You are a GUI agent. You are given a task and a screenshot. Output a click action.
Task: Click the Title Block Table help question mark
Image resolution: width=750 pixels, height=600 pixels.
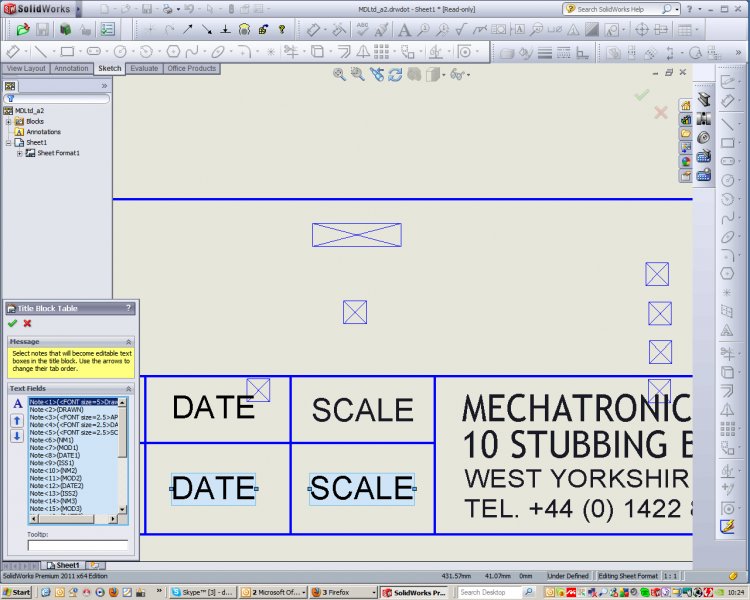coord(128,308)
